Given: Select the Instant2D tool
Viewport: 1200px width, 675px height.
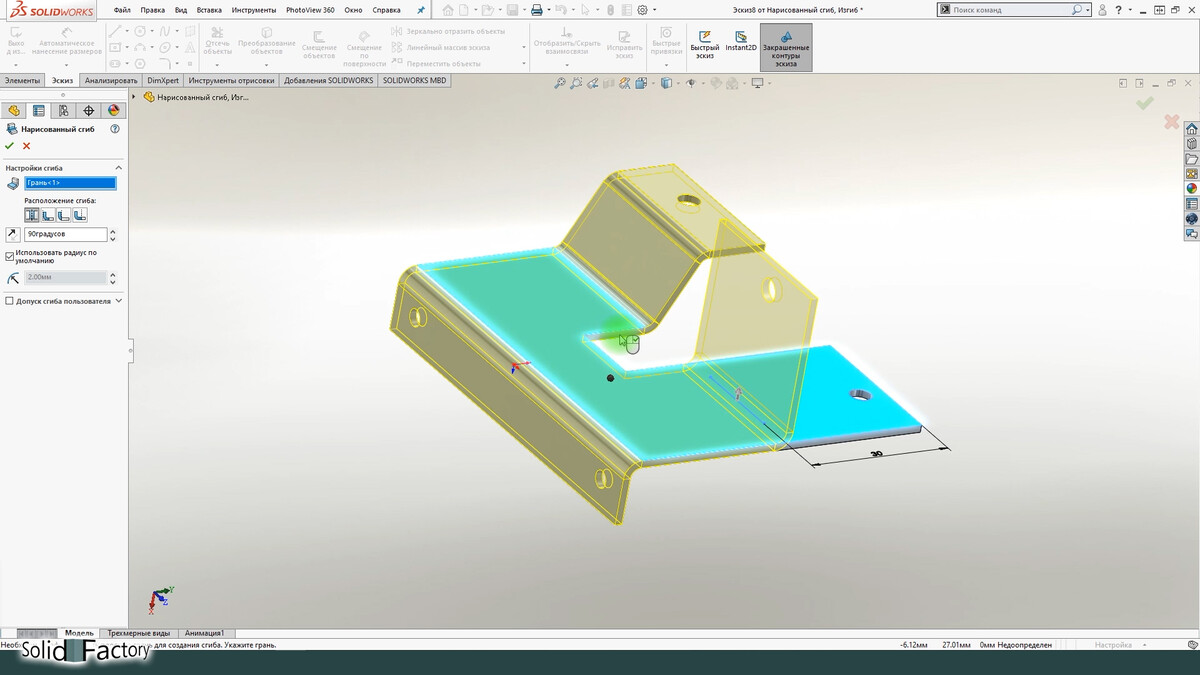Looking at the screenshot, I should (x=741, y=42).
